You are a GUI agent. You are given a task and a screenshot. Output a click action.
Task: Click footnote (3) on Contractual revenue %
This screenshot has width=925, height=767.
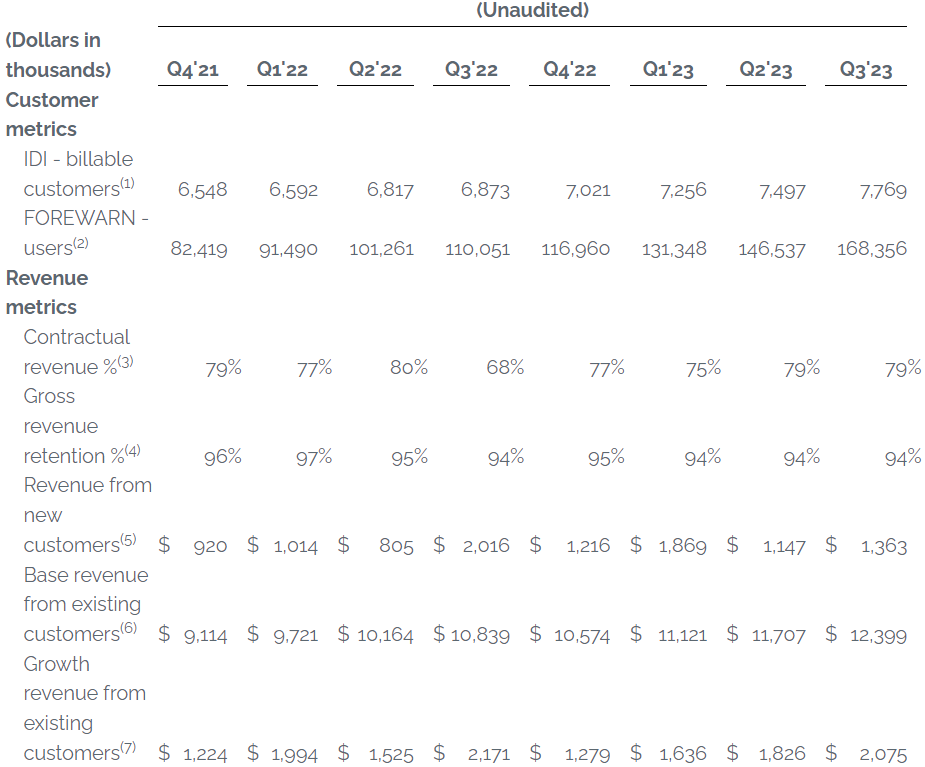[x=125, y=361]
